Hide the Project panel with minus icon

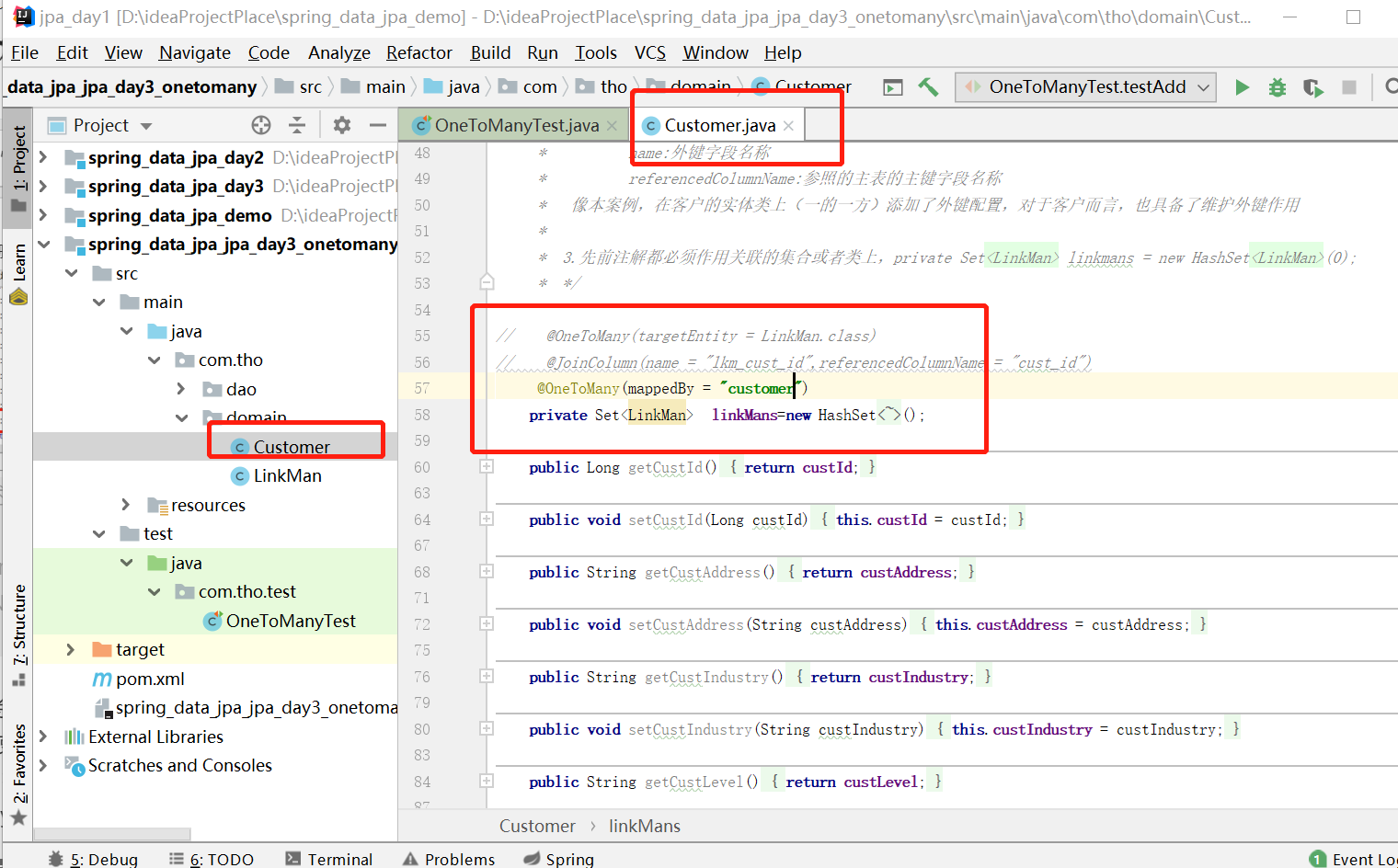tap(378, 125)
